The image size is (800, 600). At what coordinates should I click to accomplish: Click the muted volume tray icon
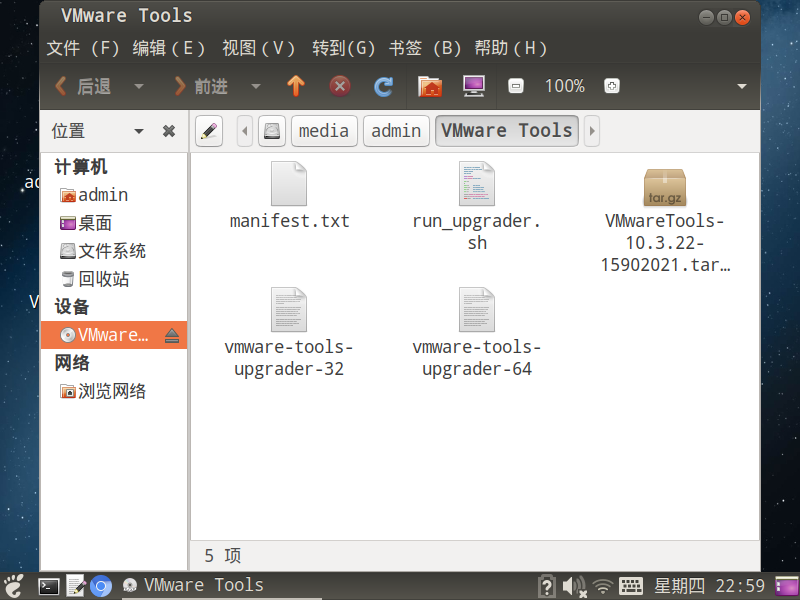(574, 587)
